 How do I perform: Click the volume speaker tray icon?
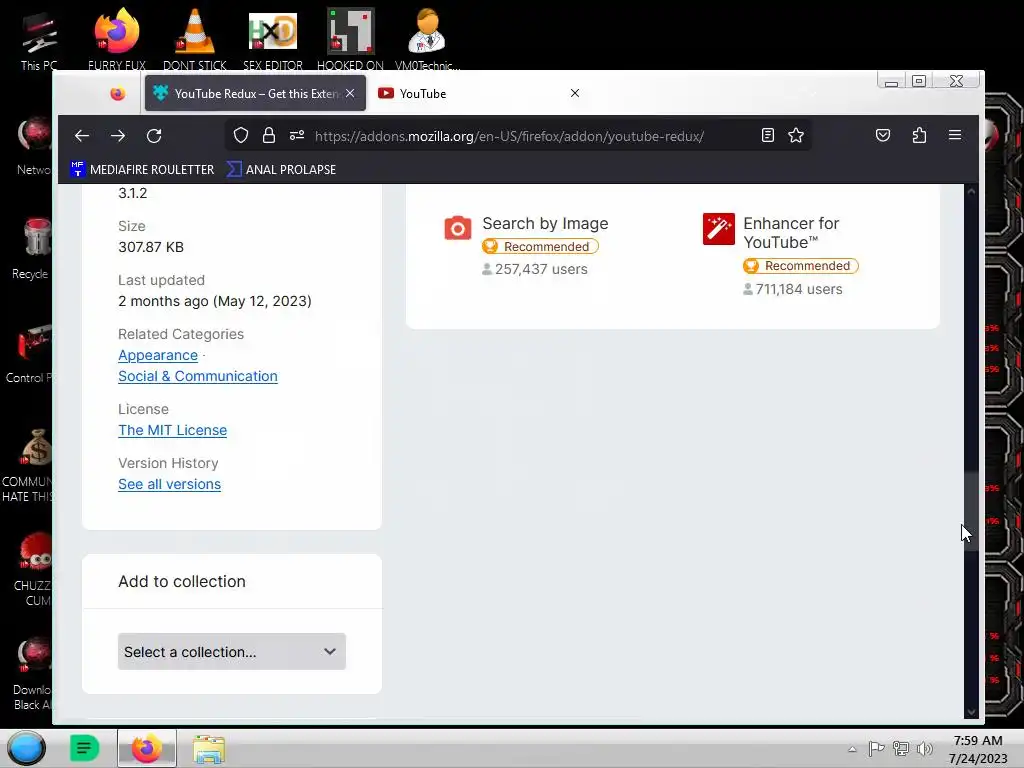pyautogui.click(x=924, y=749)
